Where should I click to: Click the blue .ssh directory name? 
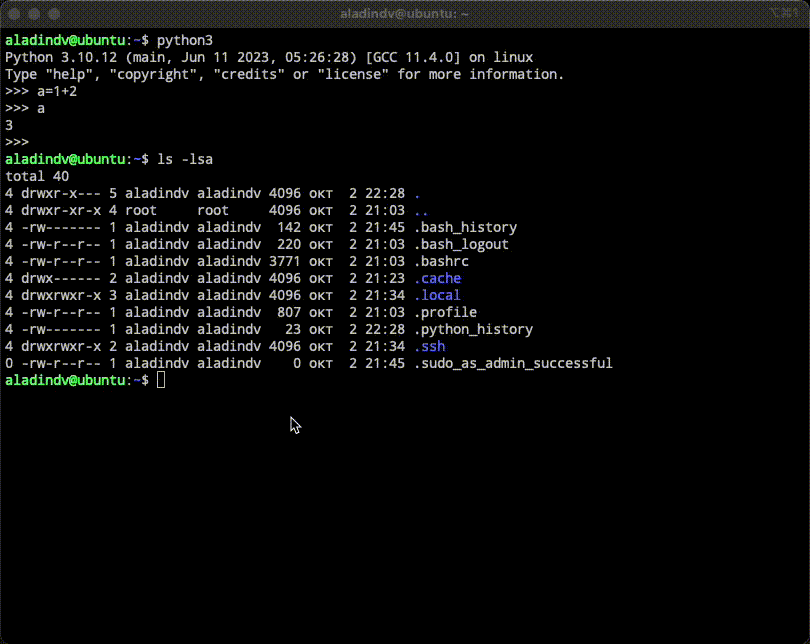coord(431,346)
